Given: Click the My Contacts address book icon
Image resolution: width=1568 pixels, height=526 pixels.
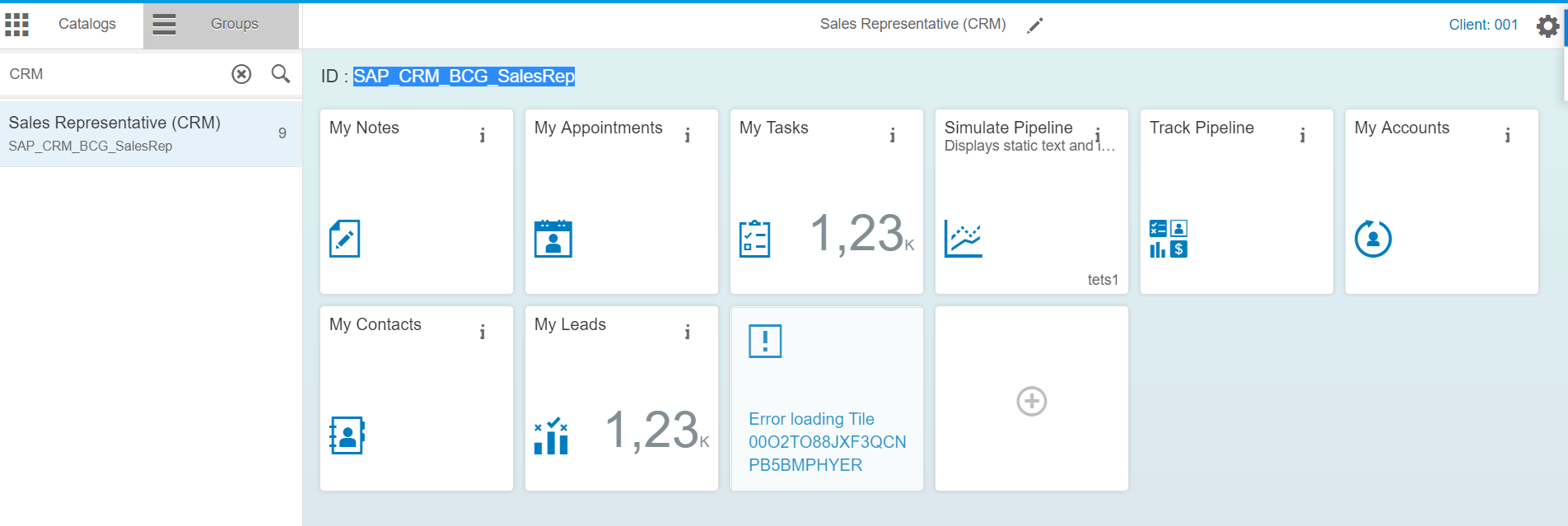Looking at the screenshot, I should click(347, 435).
